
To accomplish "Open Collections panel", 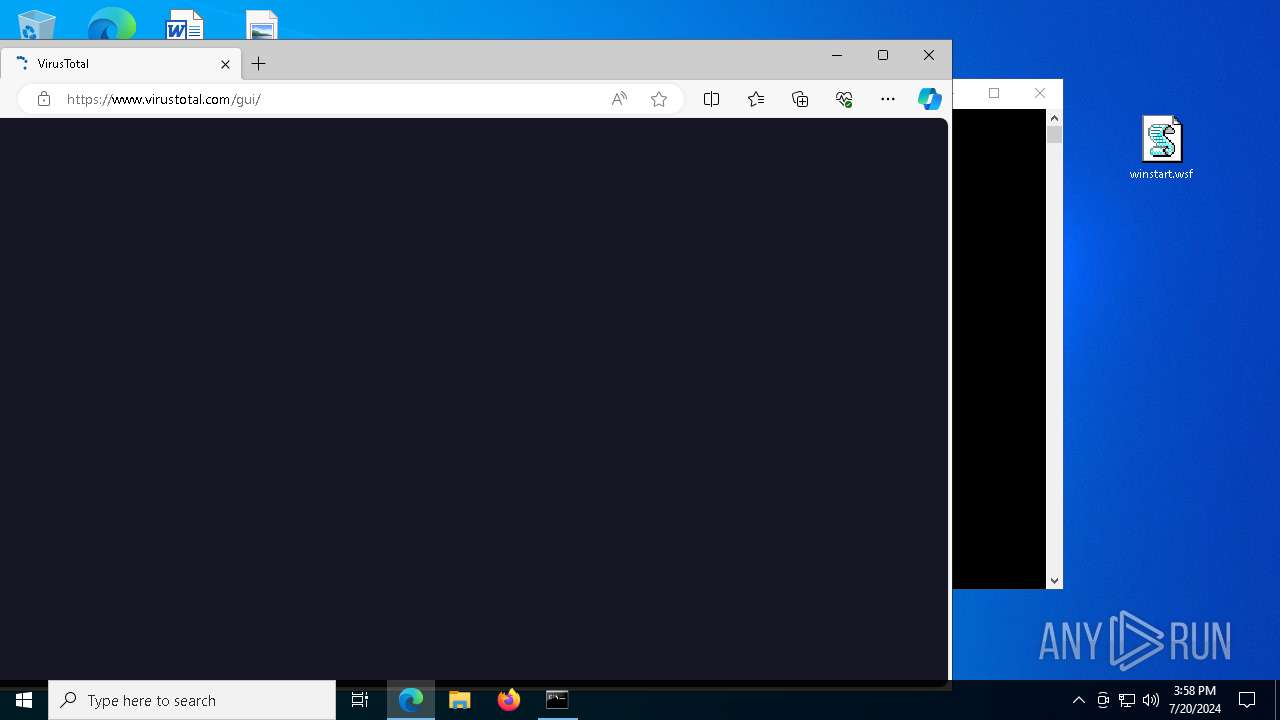I will (x=800, y=99).
